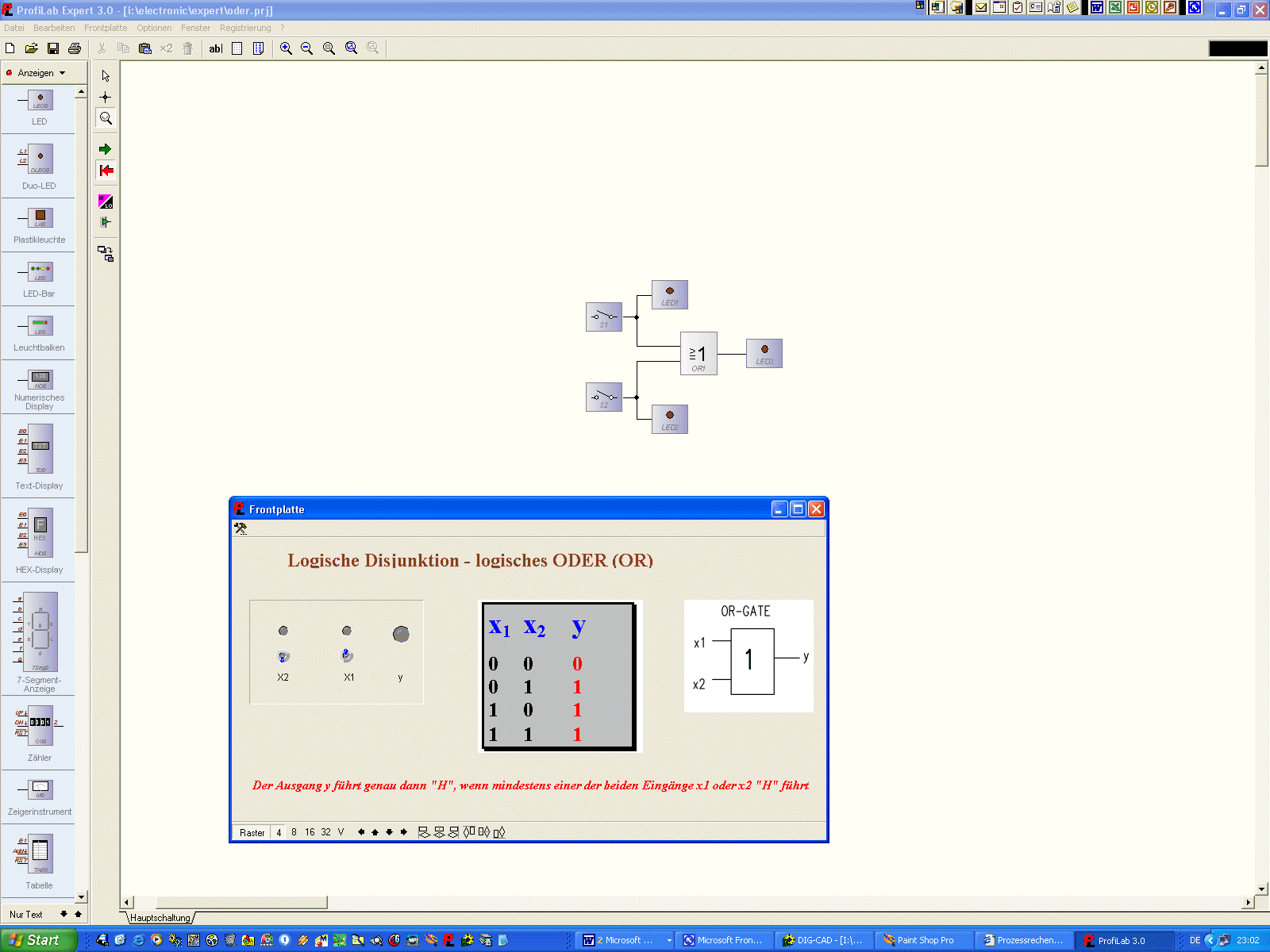1270x952 pixels.
Task: Select the OR1 gate in the circuit
Action: [x=698, y=353]
